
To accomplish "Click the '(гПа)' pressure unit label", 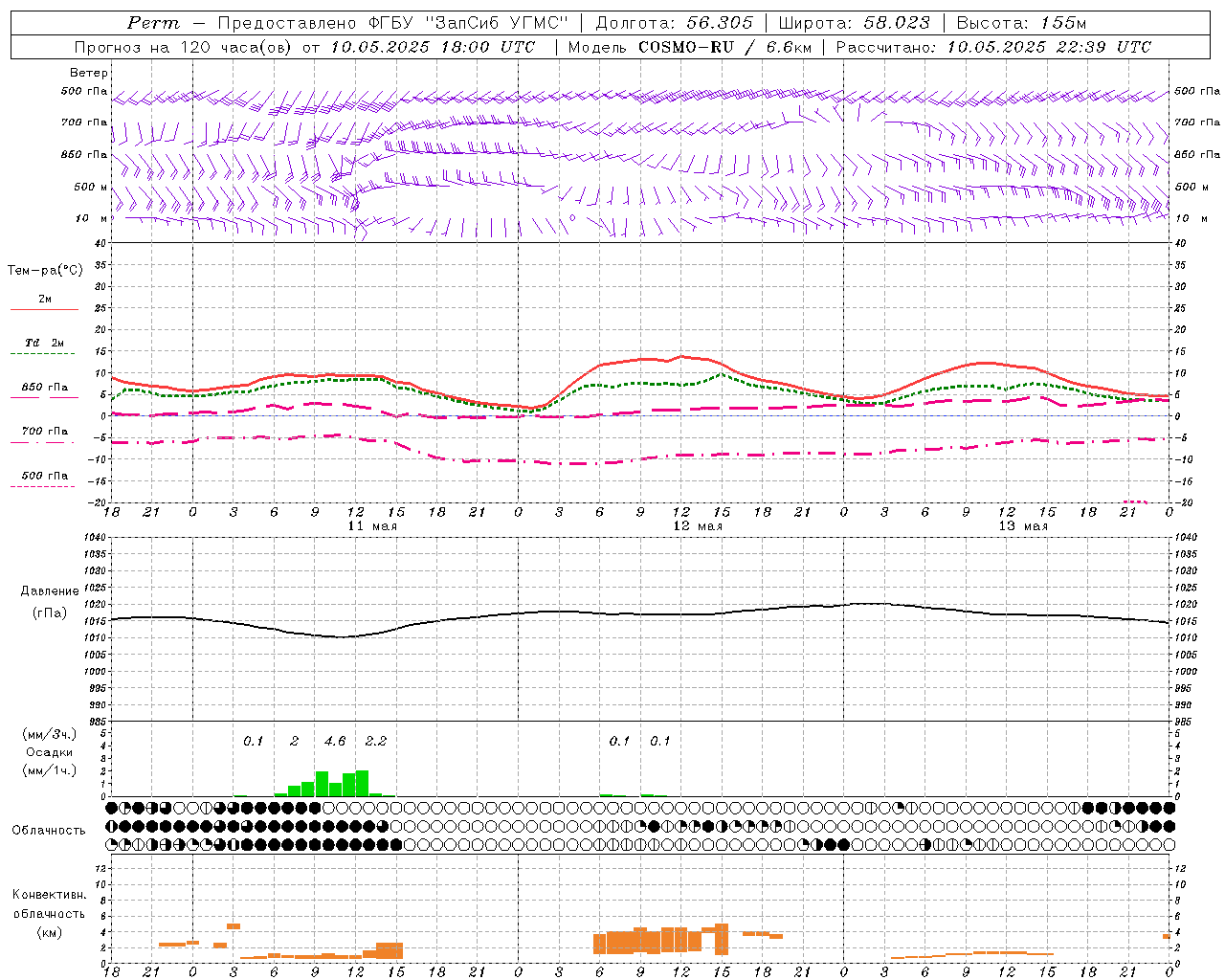I will [50, 613].
